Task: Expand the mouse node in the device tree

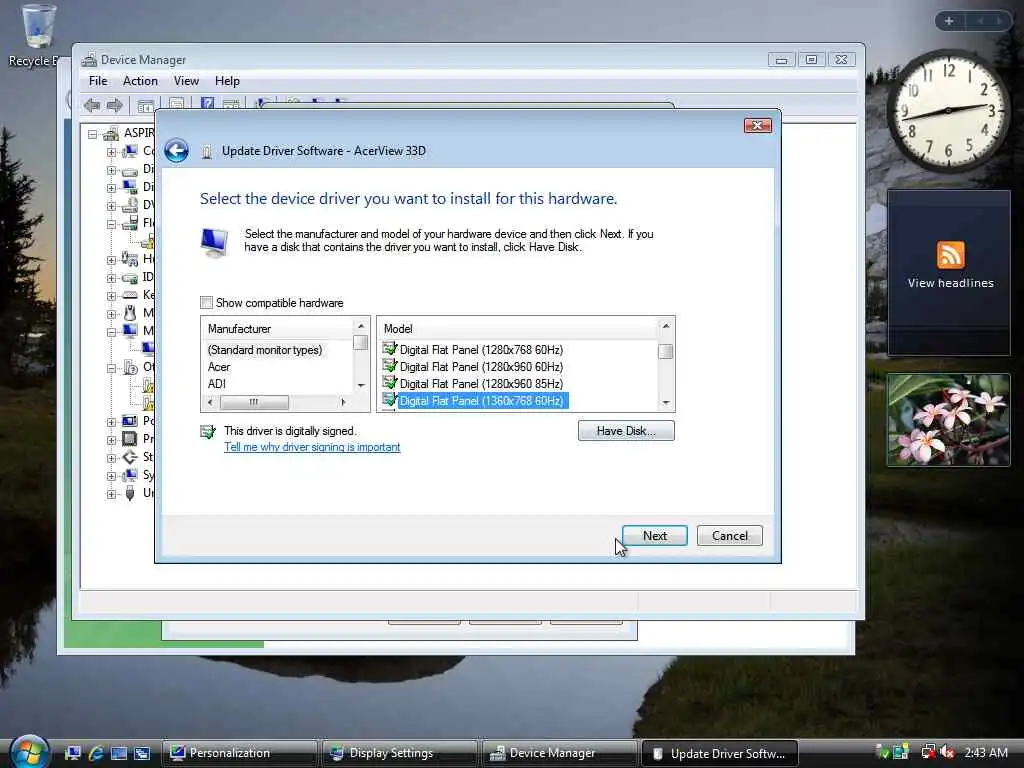Action: (111, 314)
